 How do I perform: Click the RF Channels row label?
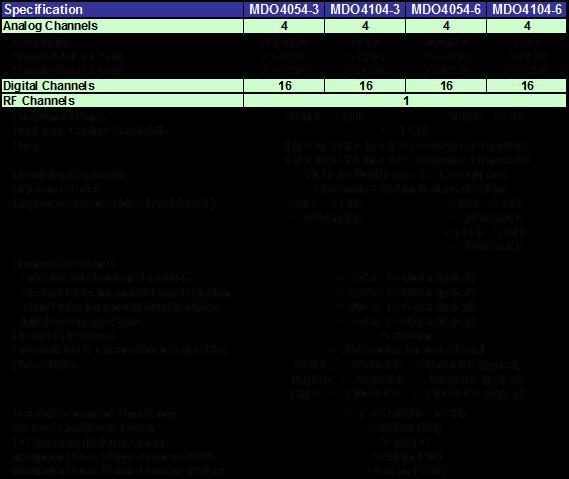[122, 101]
